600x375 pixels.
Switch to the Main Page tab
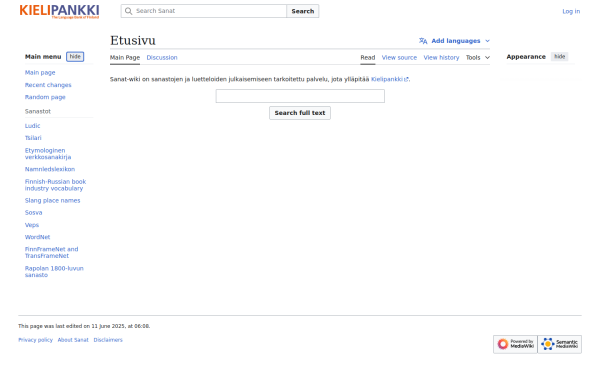click(x=125, y=57)
